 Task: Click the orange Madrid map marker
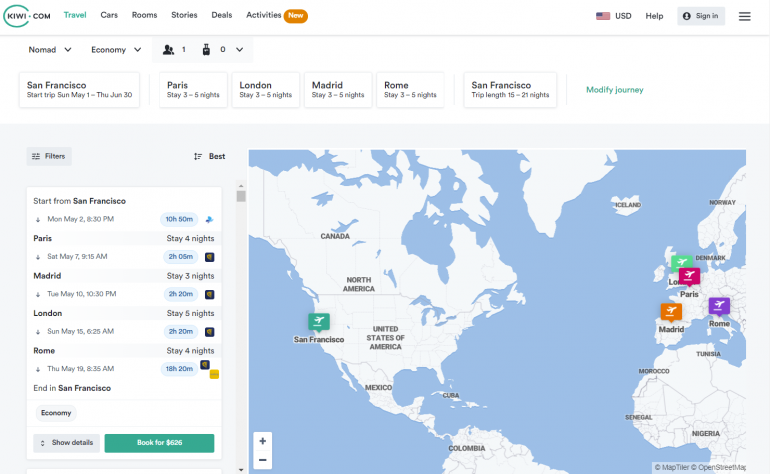[x=671, y=312]
